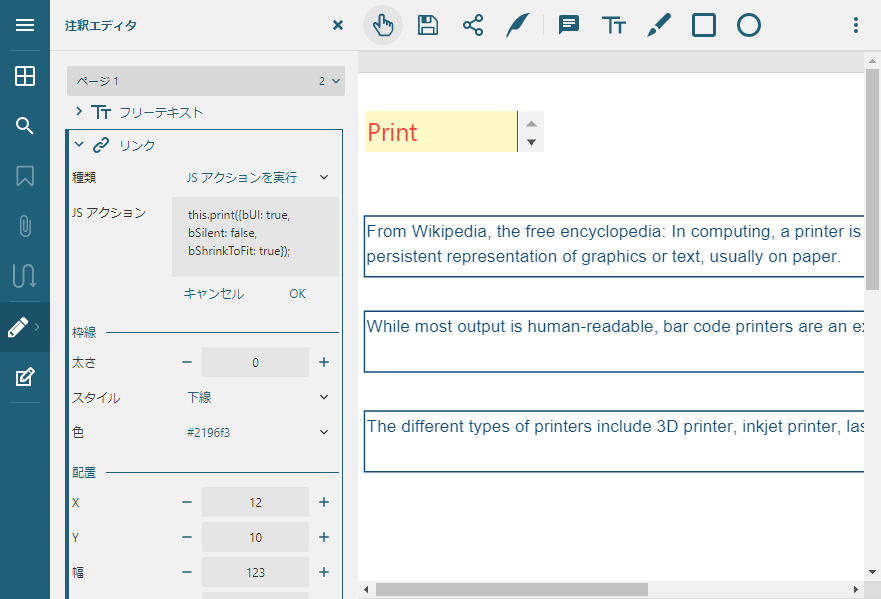The width and height of the screenshot is (881, 599).
Task: Save the document with the floppy icon
Action: click(428, 25)
